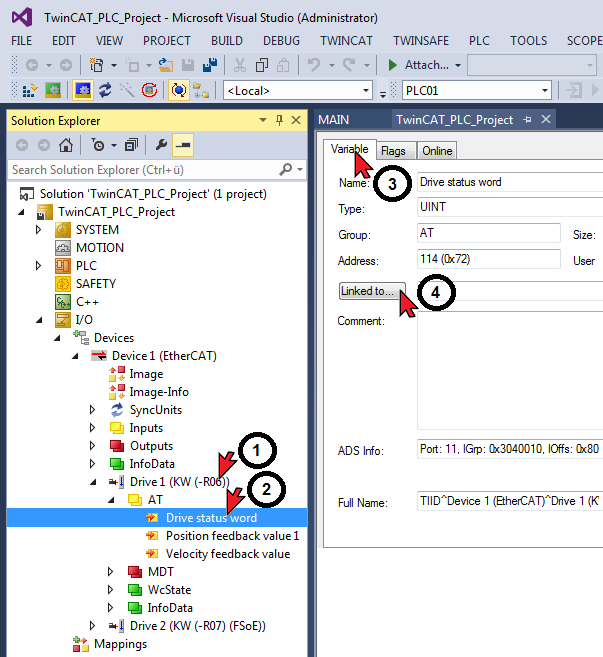Switch to the Flags tab
This screenshot has height=657, width=603.
[393, 151]
